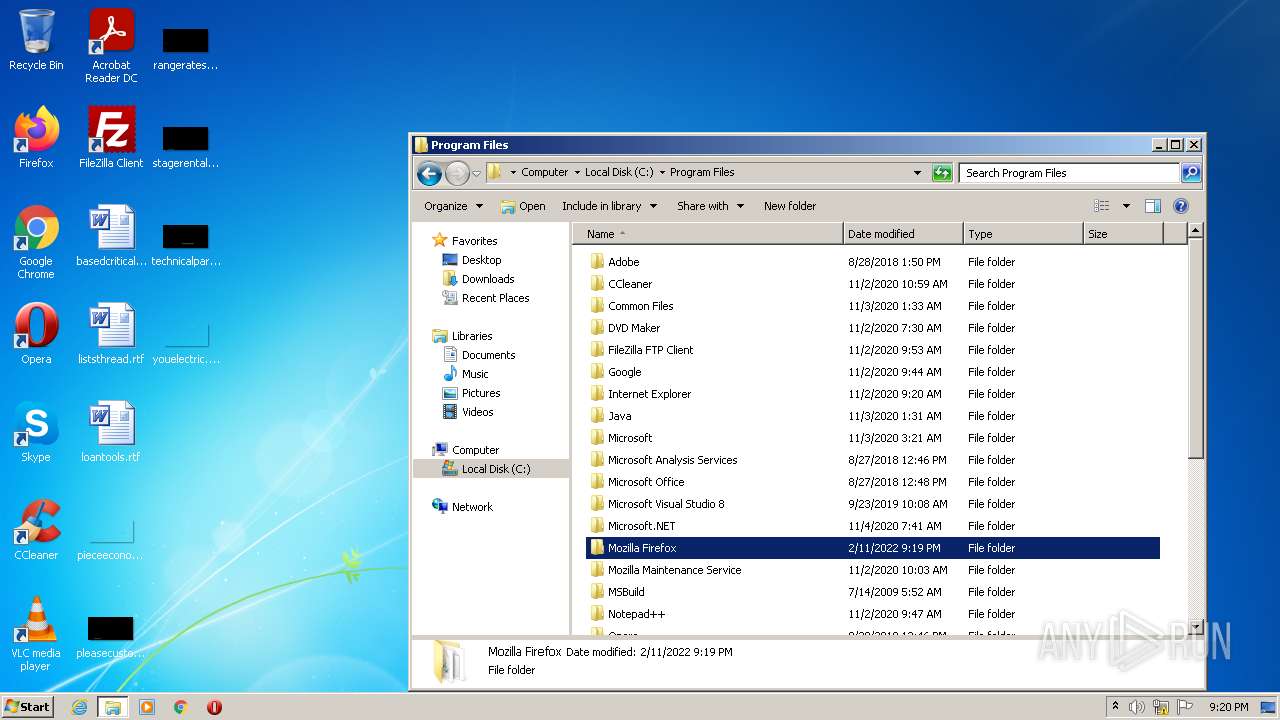Click Computer in the address breadcrumb
The height and width of the screenshot is (720, 1280).
544,173
